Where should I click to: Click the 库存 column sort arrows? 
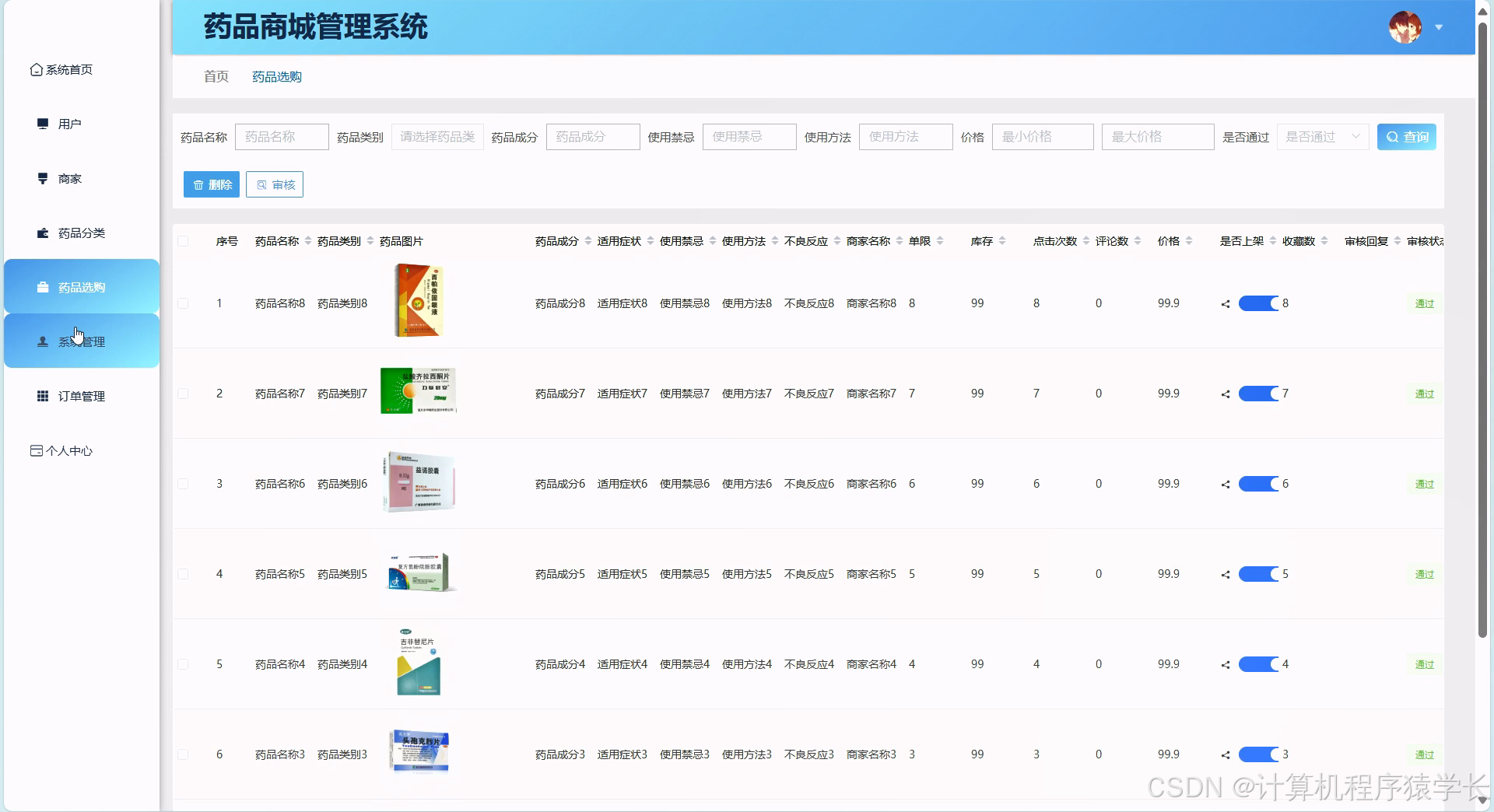click(1002, 241)
